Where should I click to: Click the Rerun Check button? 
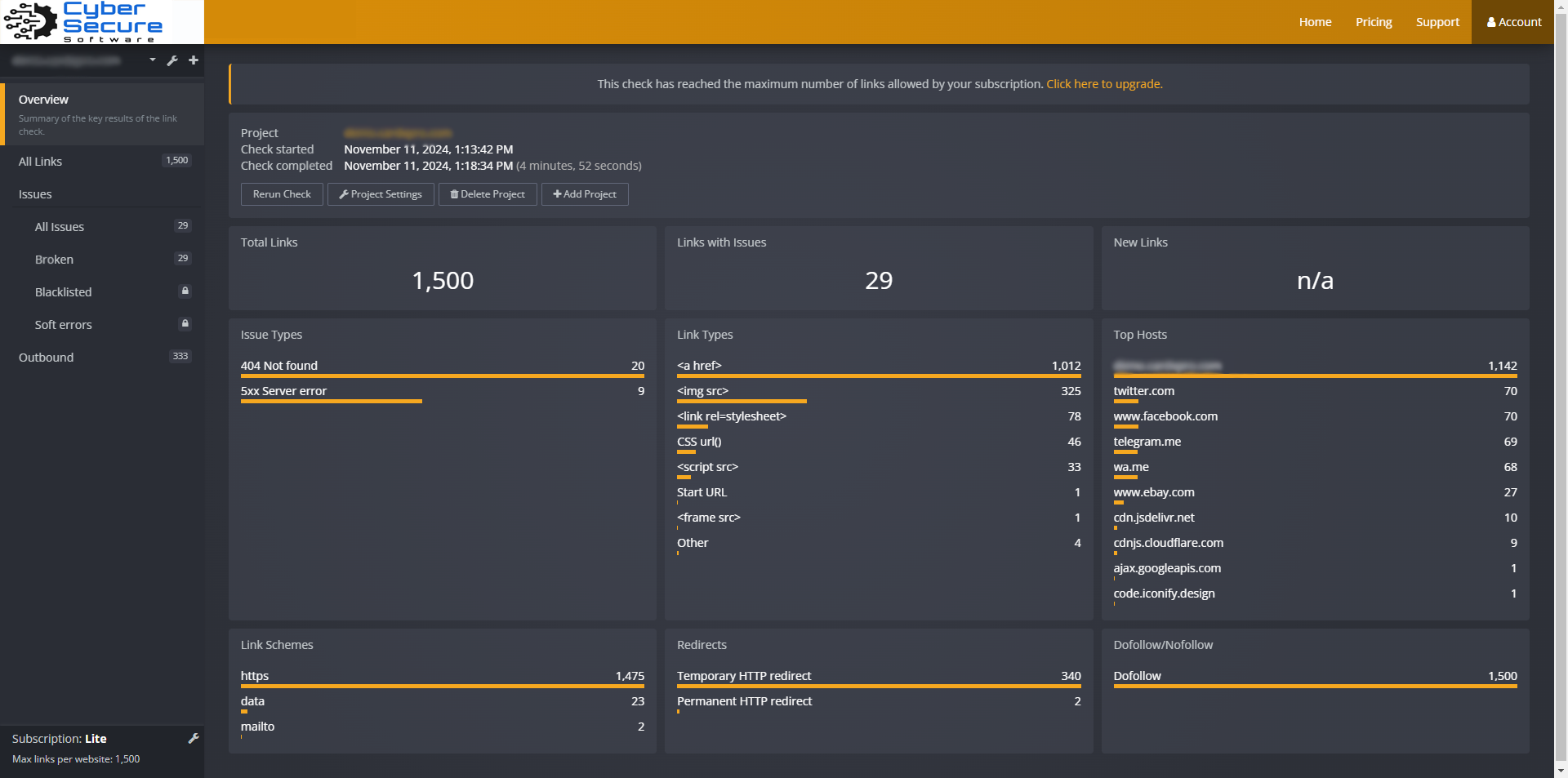282,194
